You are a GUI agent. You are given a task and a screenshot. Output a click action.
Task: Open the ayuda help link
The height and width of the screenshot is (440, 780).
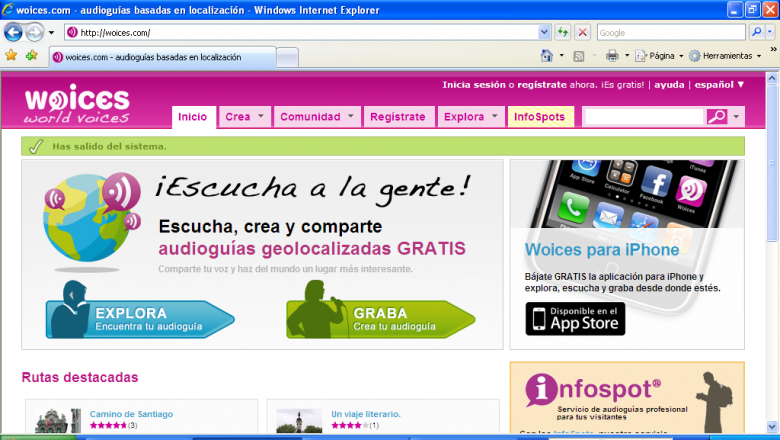coord(669,85)
